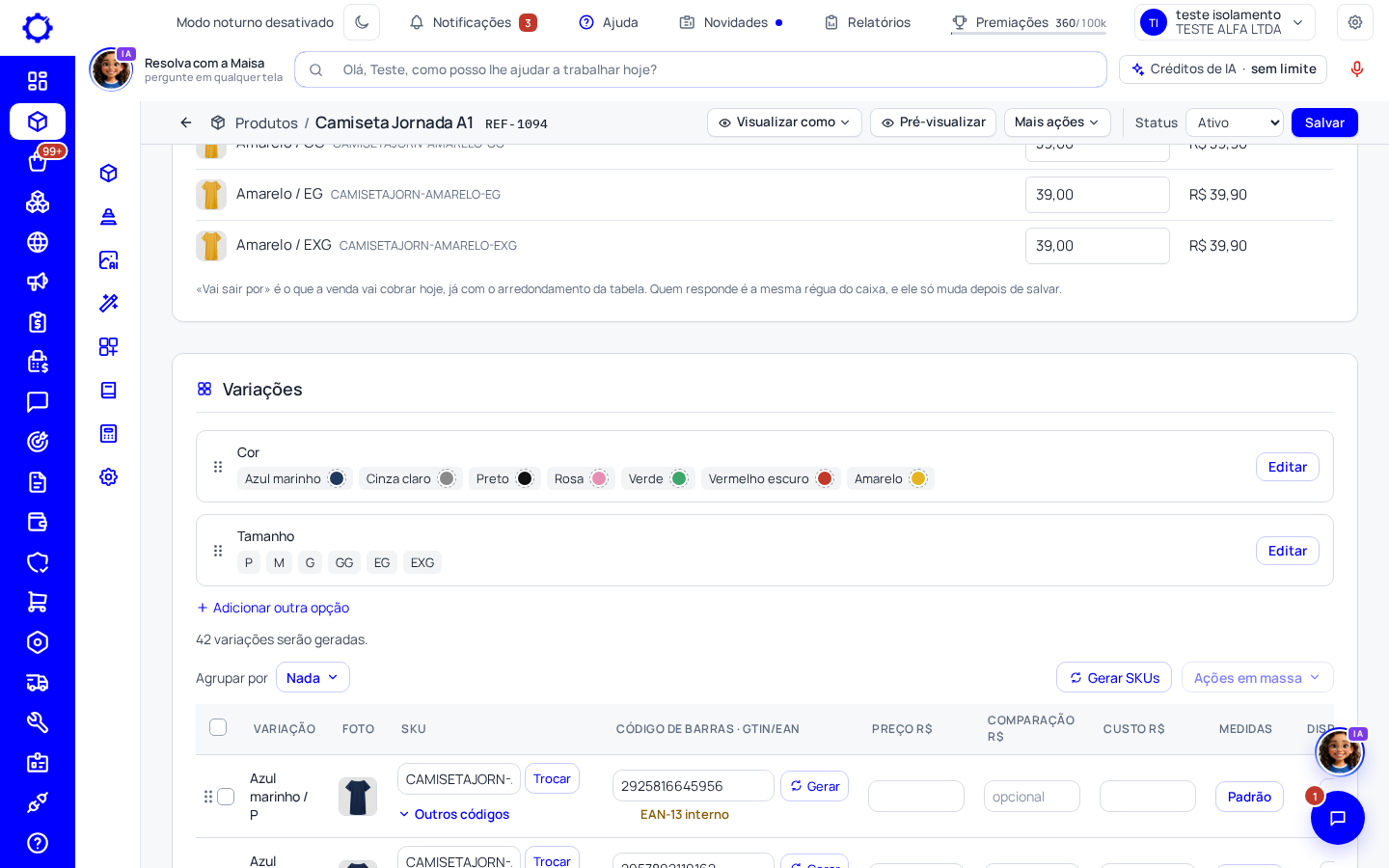This screenshot has height=868, width=1389.
Task: Check the Azul marinho / P row checkbox
Action: pyautogui.click(x=226, y=797)
